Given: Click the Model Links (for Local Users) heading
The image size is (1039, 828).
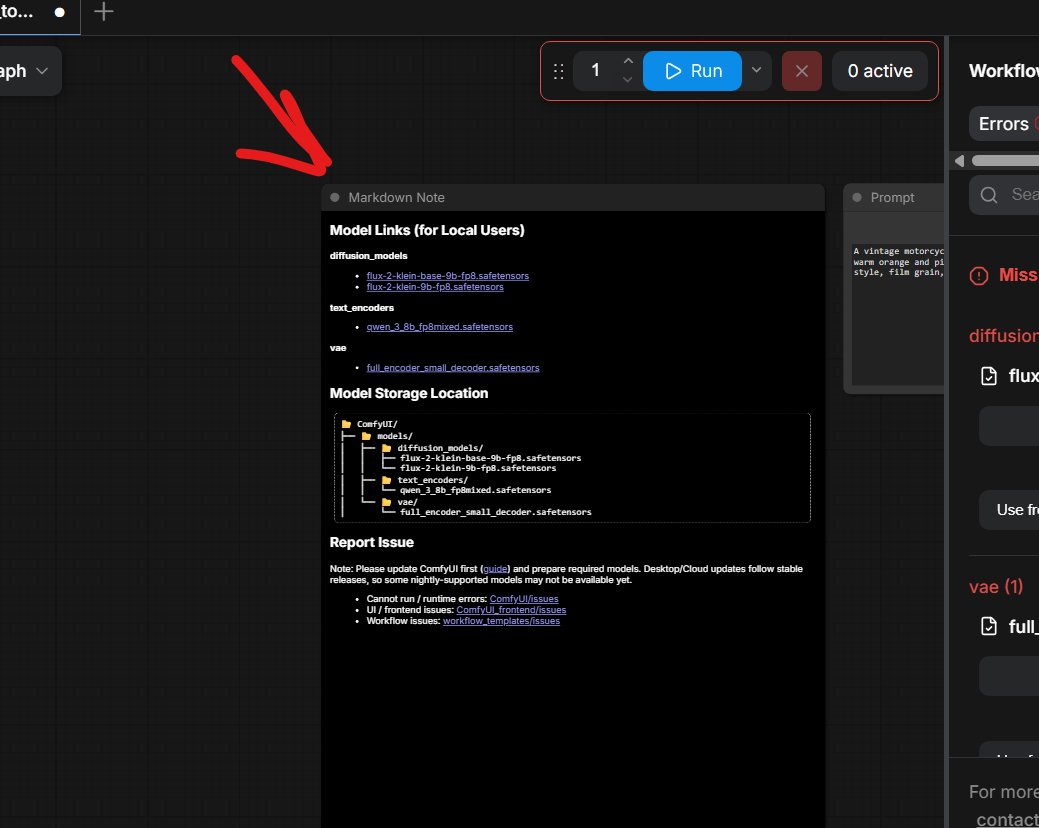Looking at the screenshot, I should coord(427,231).
